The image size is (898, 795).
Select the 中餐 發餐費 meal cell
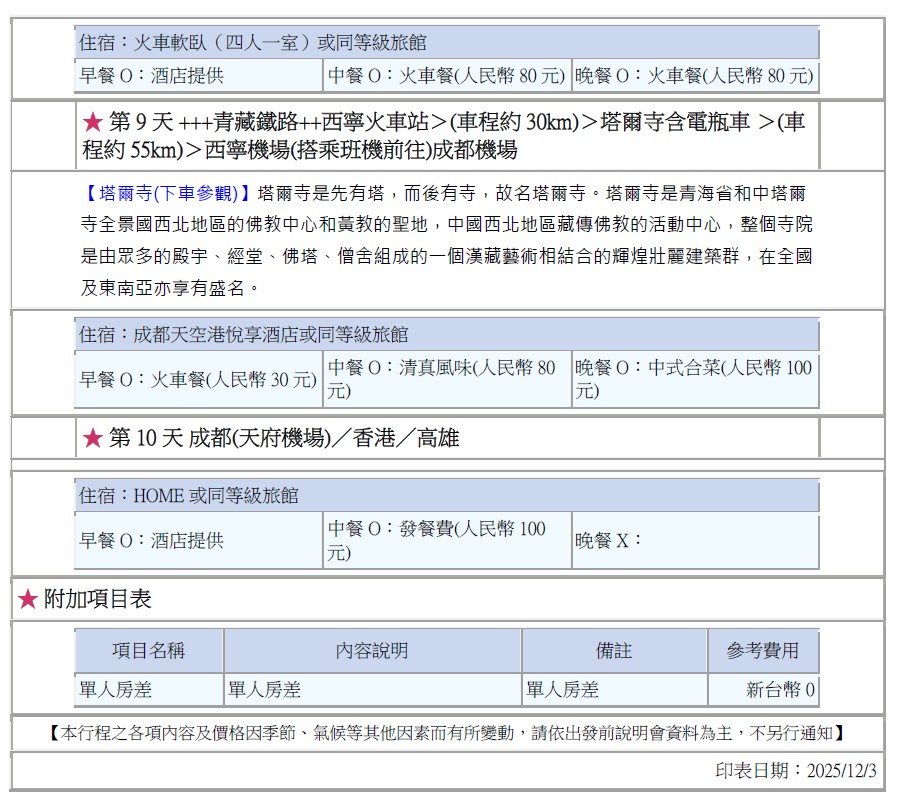pyautogui.click(x=446, y=540)
